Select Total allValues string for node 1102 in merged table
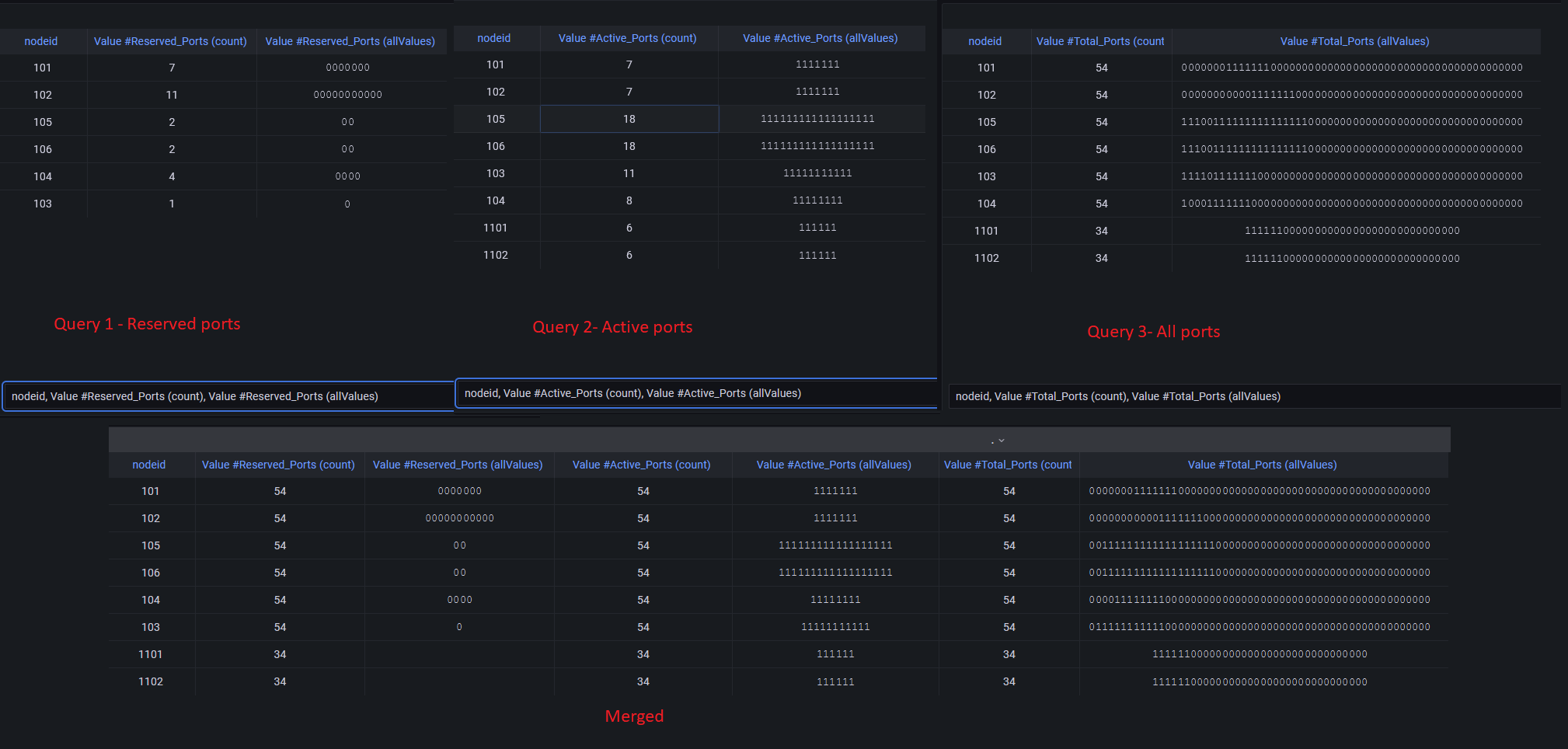This screenshot has height=749, width=1568. (1260, 681)
